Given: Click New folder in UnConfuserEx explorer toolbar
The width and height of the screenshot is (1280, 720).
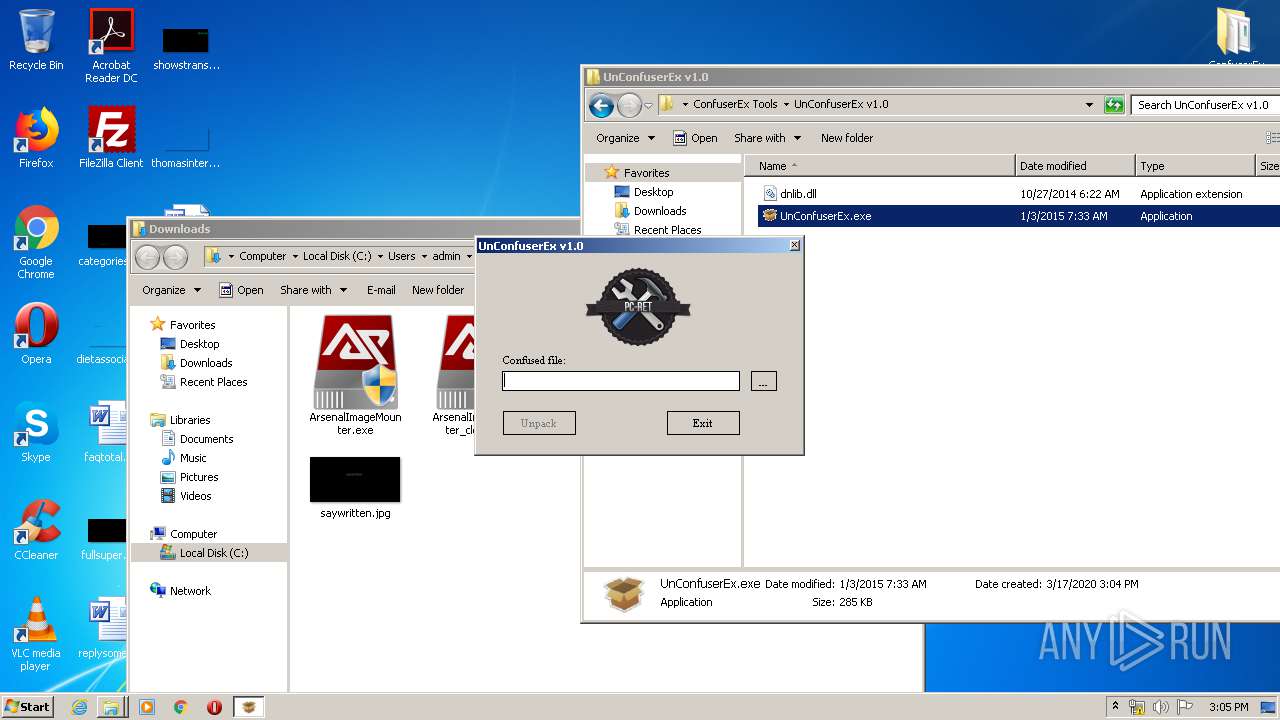Looking at the screenshot, I should 847,138.
